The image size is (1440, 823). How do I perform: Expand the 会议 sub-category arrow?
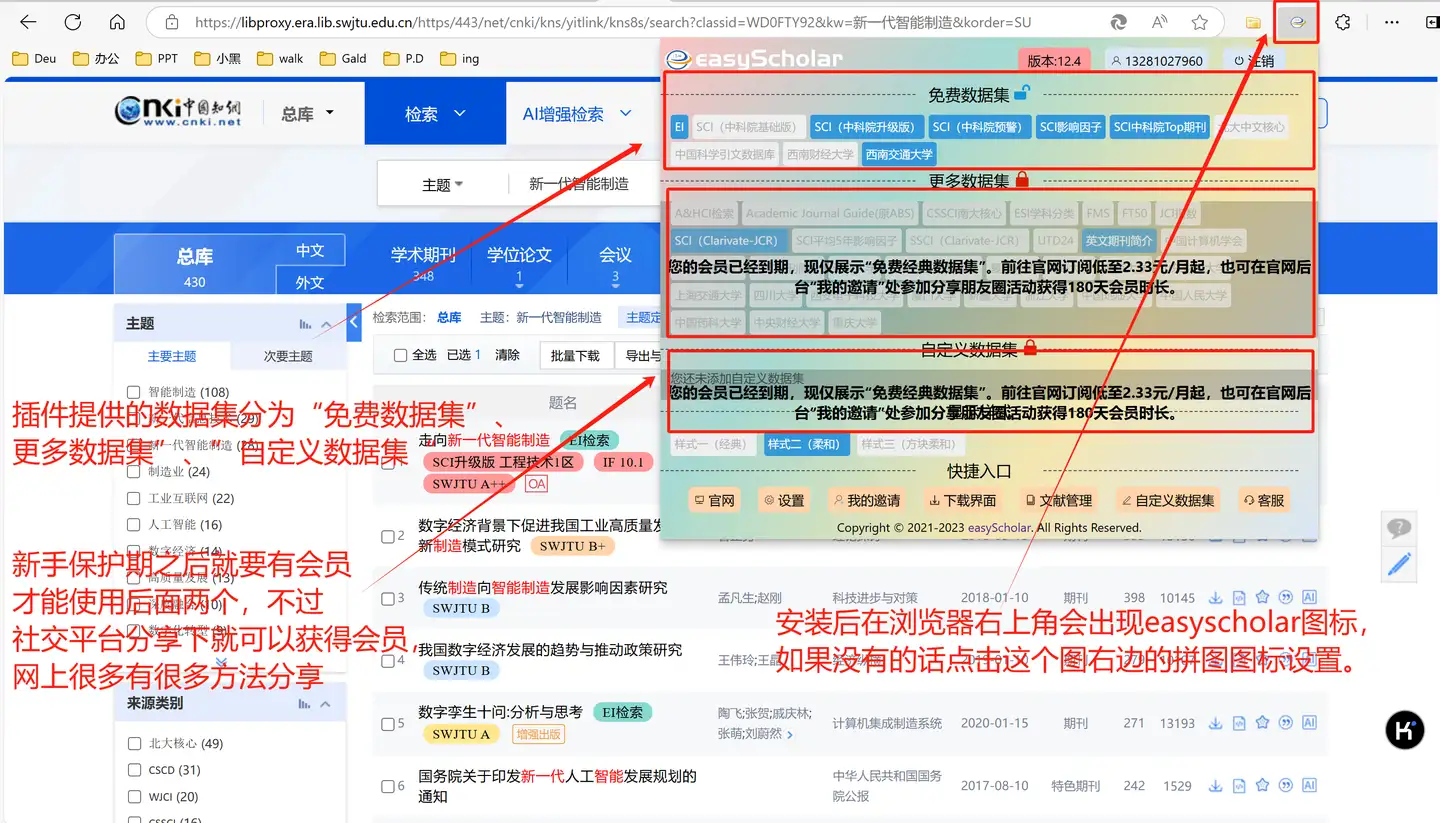(615, 285)
